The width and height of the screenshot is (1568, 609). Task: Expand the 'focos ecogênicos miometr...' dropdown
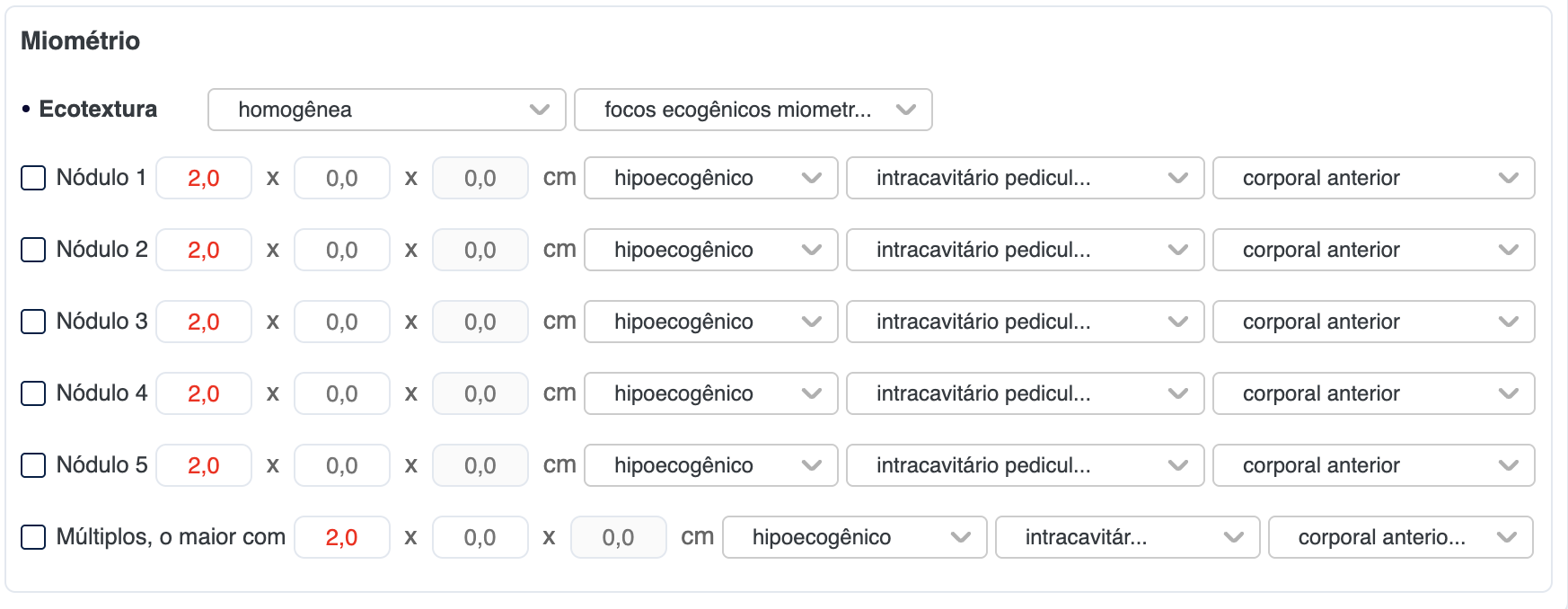pyautogui.click(x=753, y=110)
